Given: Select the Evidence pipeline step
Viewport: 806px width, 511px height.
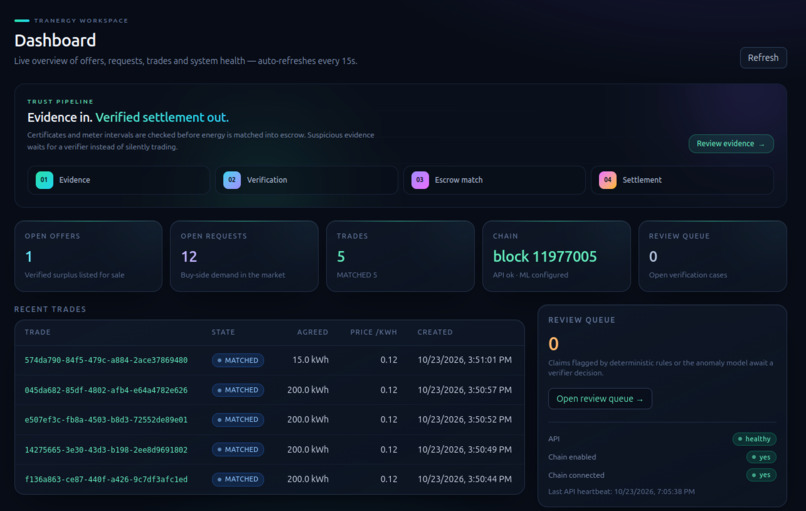Looking at the screenshot, I should point(118,180).
